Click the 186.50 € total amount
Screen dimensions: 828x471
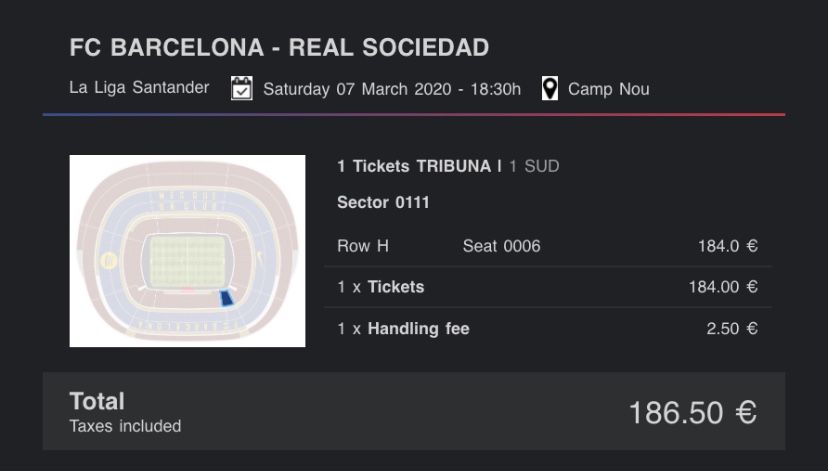(x=691, y=412)
